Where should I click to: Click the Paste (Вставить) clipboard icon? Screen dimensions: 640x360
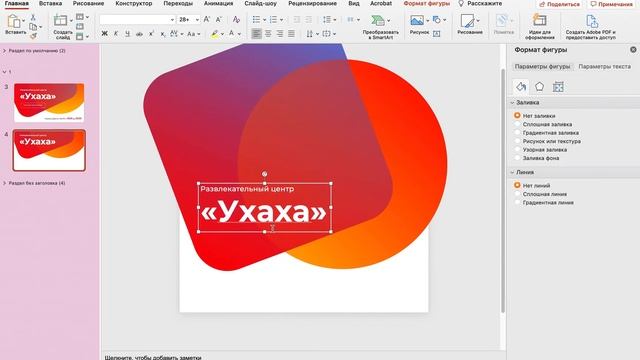13,21
